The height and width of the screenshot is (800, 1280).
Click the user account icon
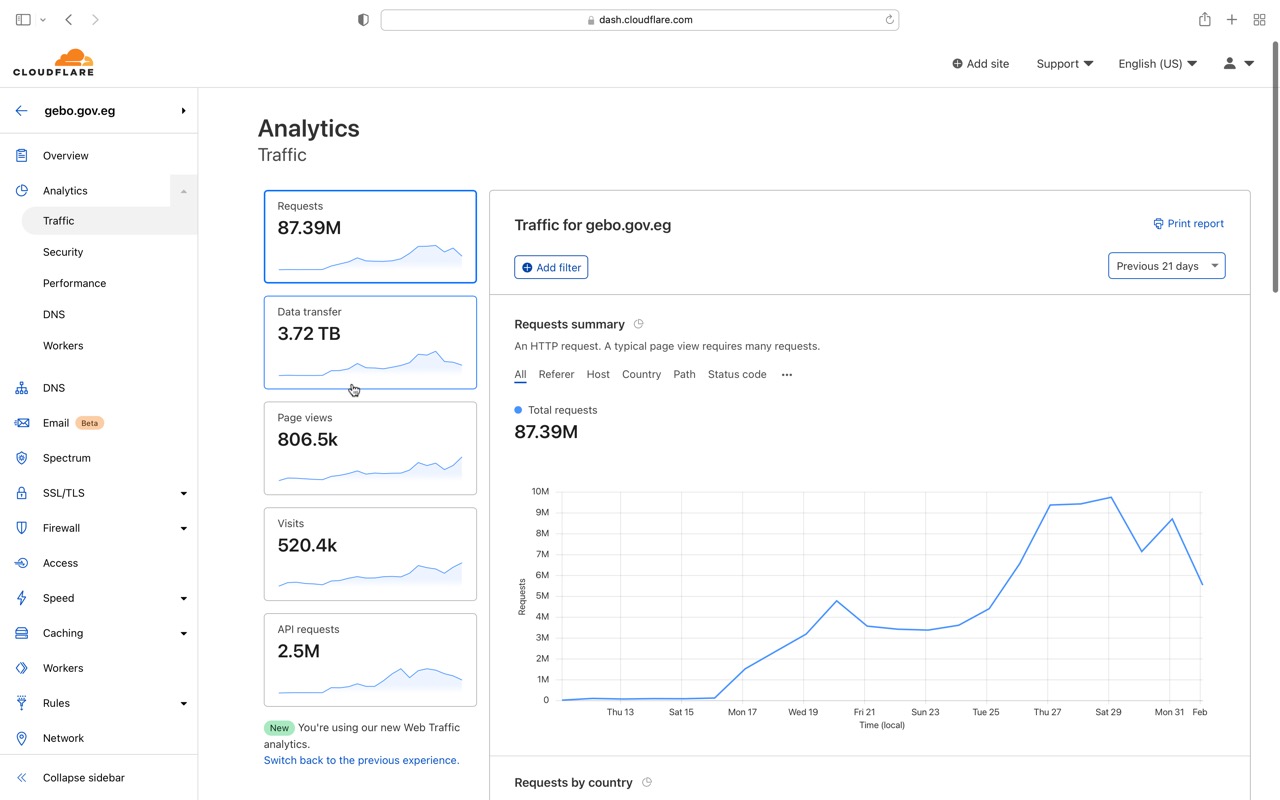(x=1230, y=63)
